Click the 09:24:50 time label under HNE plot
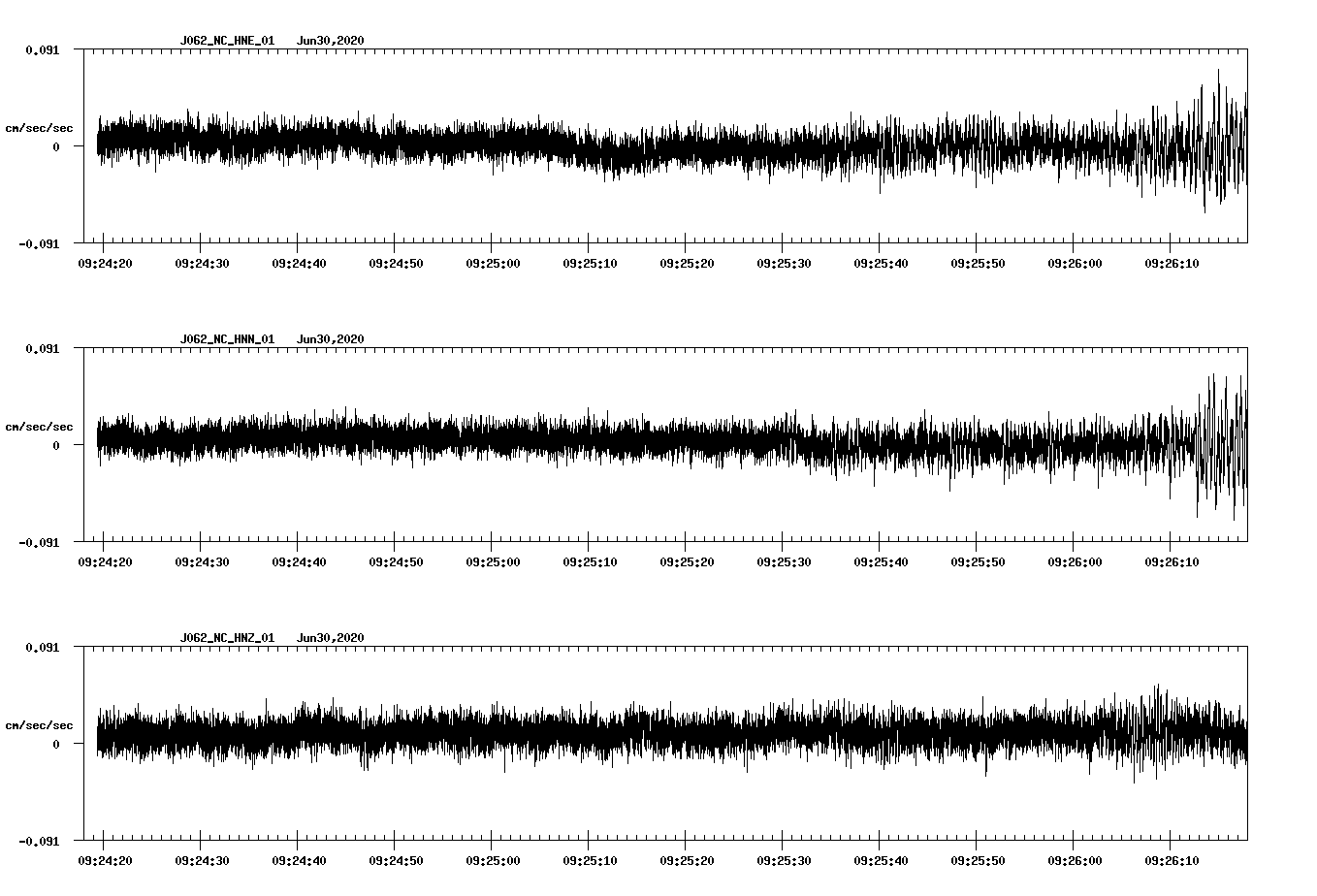 396,263
